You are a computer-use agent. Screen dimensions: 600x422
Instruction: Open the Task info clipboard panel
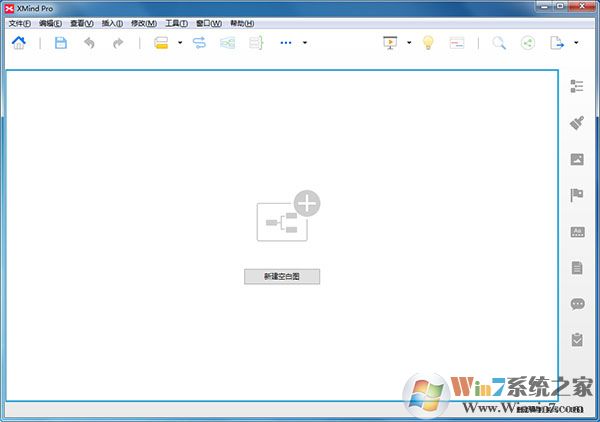click(577, 339)
